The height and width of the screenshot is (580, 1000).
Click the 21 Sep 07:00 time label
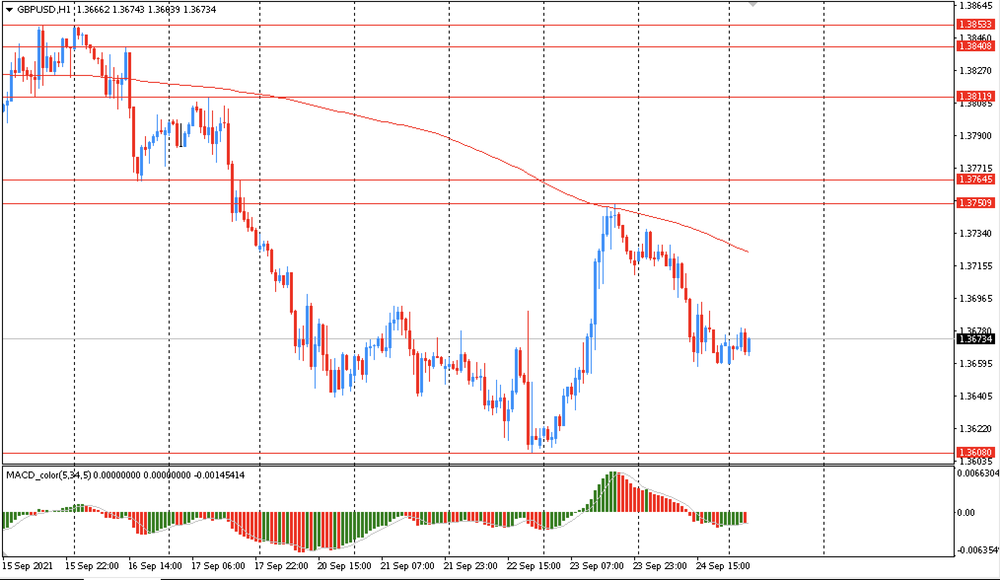point(408,566)
